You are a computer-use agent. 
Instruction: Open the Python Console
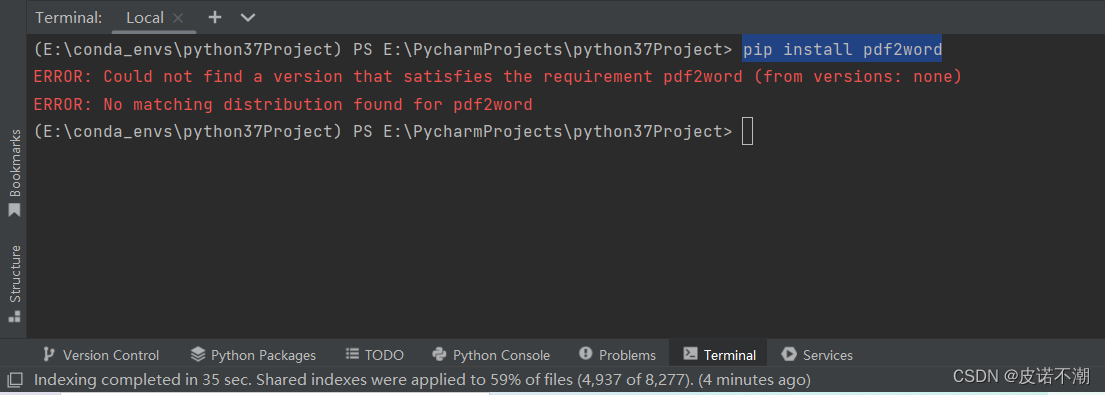tap(491, 355)
